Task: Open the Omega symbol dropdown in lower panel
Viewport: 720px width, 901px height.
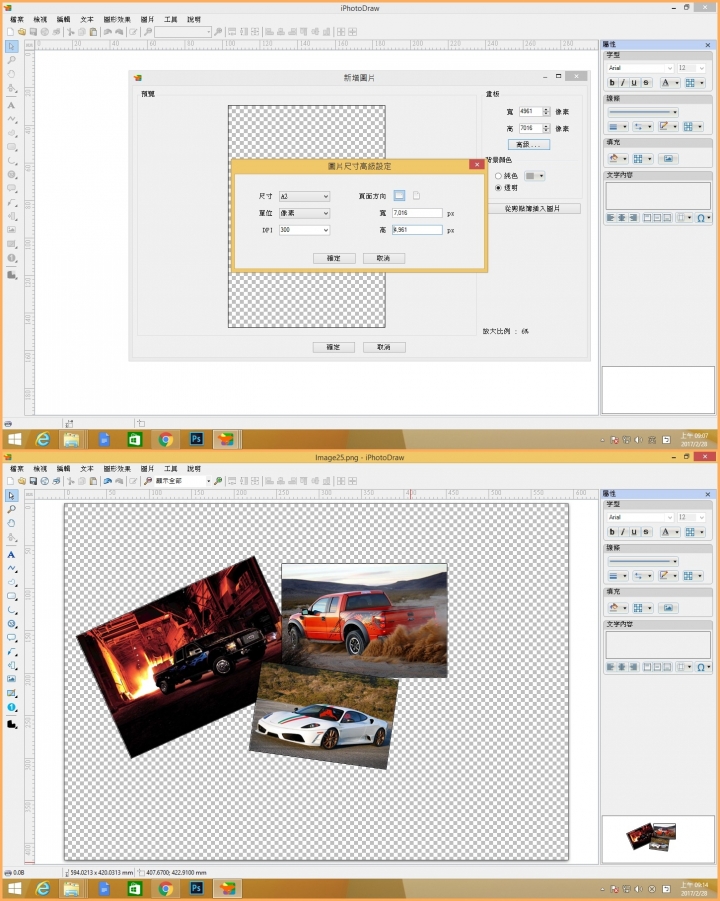Action: coord(704,667)
